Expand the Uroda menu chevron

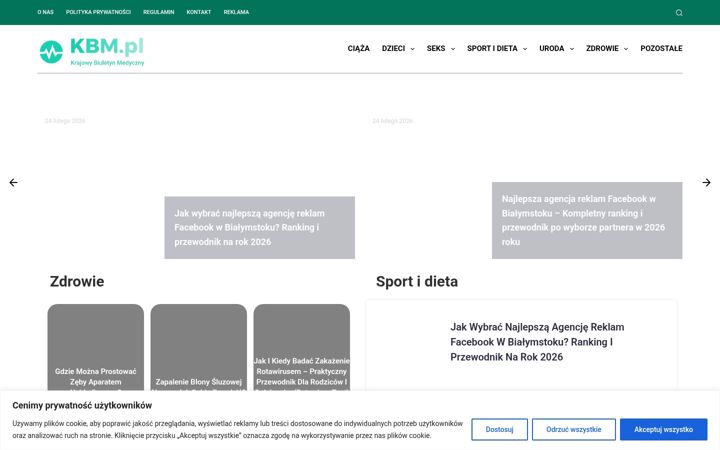click(572, 49)
